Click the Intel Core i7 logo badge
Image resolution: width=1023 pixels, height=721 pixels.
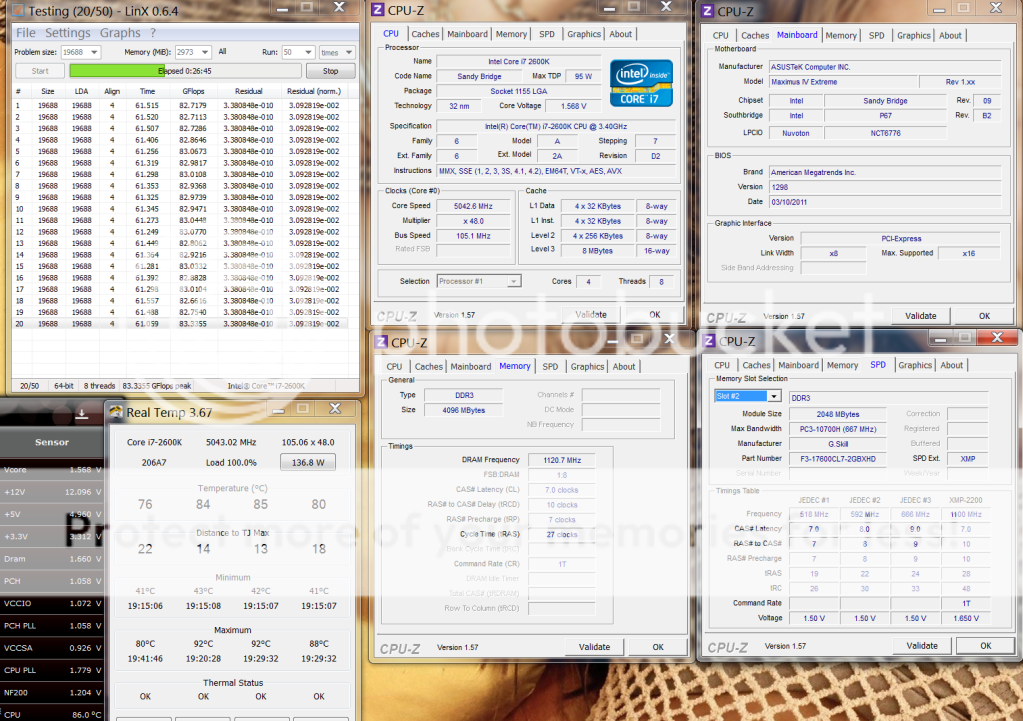tap(641, 84)
